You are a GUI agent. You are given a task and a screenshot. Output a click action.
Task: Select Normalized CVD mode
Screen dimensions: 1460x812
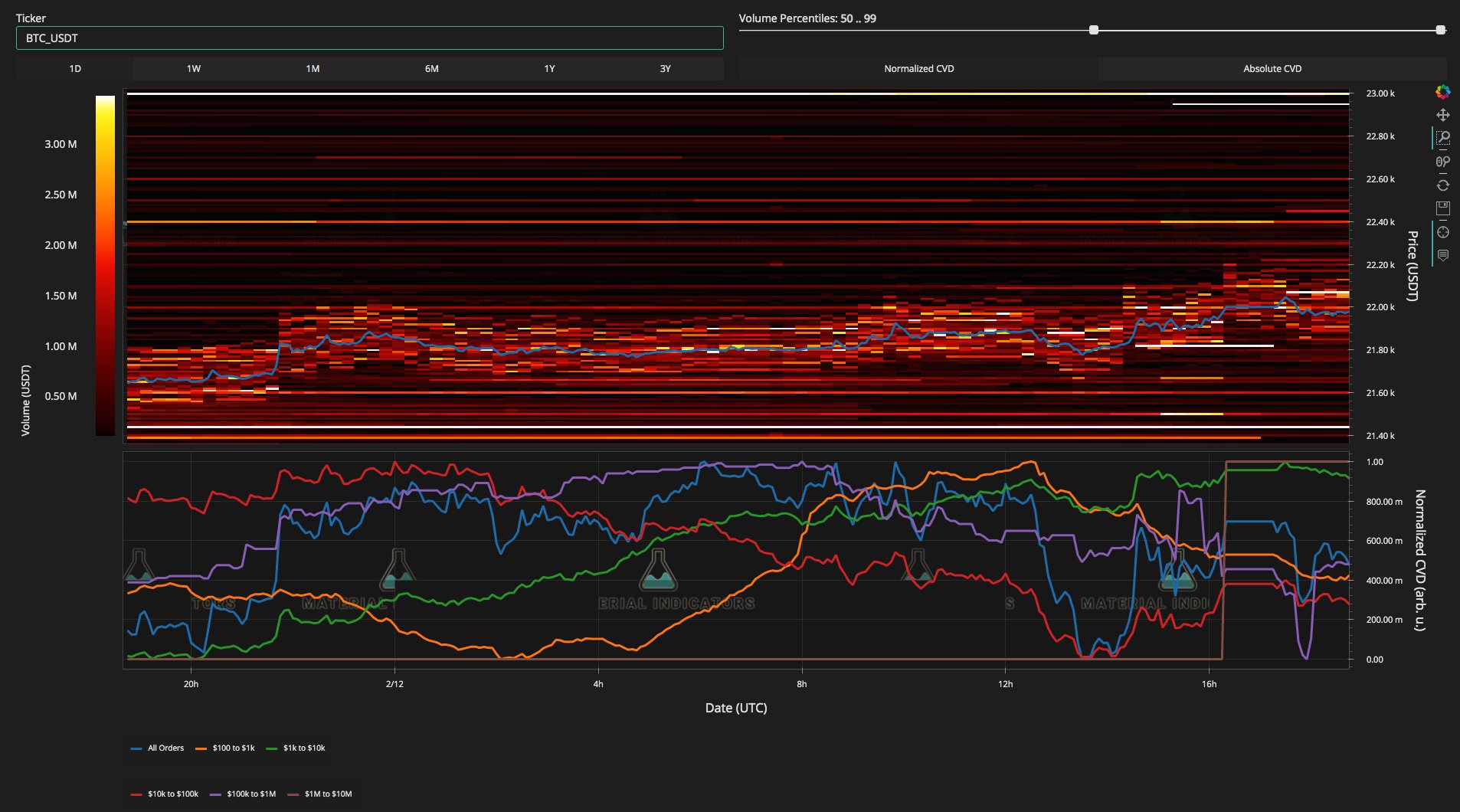tap(918, 69)
